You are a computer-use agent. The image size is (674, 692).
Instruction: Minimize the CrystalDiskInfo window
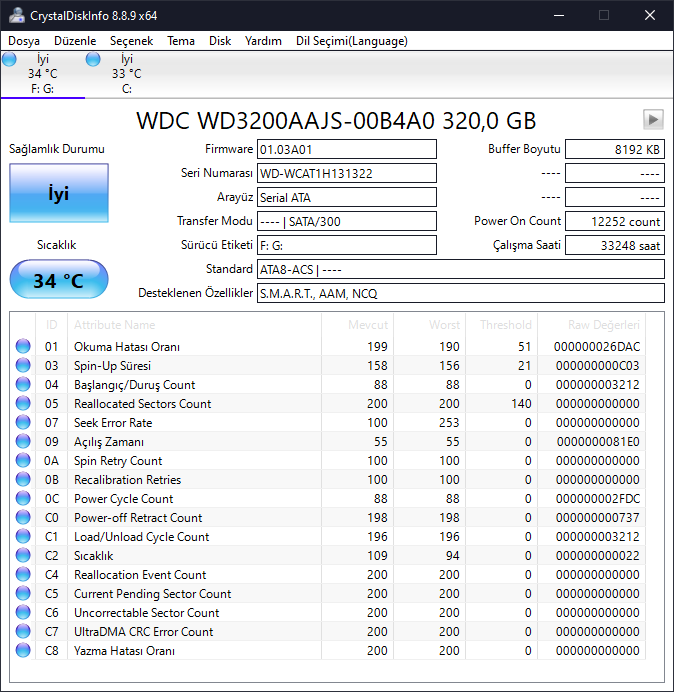(x=559, y=15)
